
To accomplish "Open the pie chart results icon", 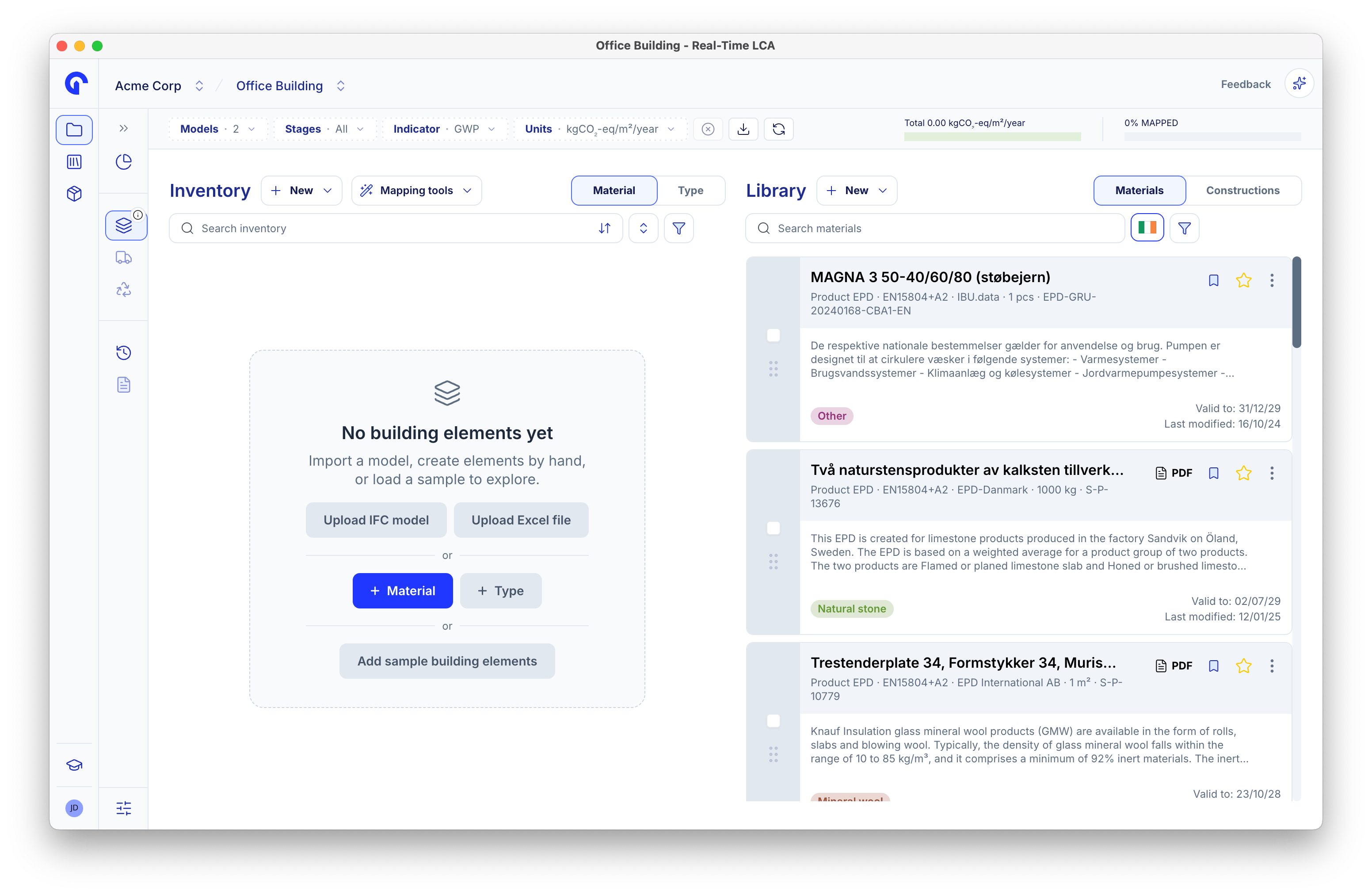I will [123, 162].
